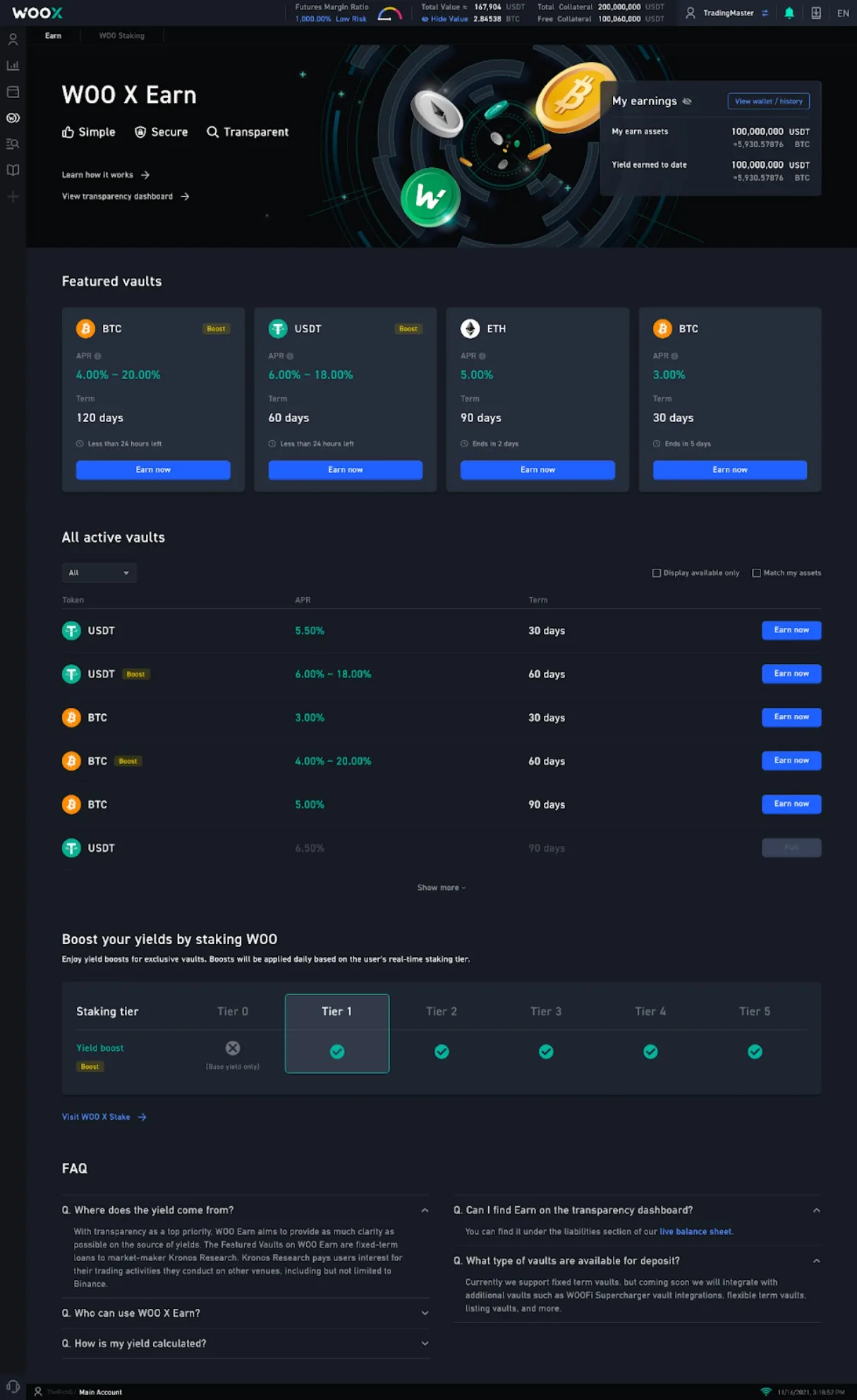This screenshot has width=857, height=1400.
Task: Click Earn now for USDT 5.50% row
Action: pos(791,630)
